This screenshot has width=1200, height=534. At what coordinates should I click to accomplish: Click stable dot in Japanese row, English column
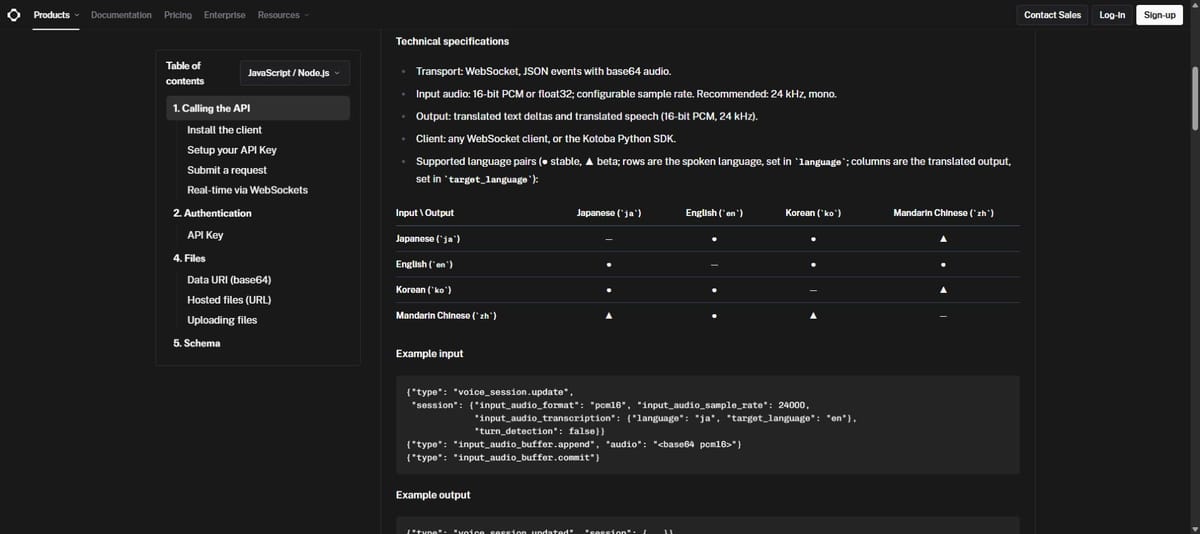(x=714, y=240)
